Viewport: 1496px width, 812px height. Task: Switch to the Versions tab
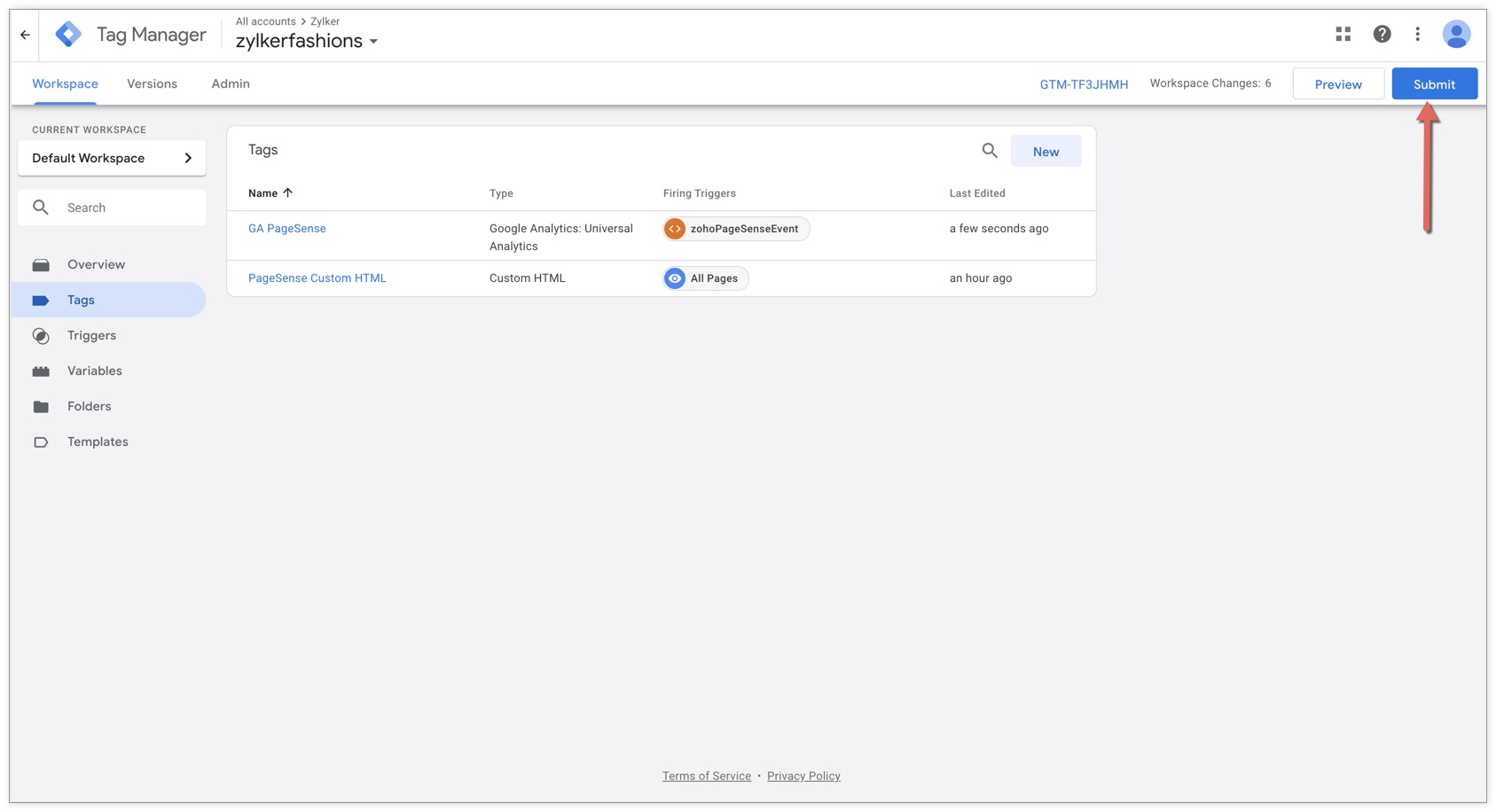point(152,83)
